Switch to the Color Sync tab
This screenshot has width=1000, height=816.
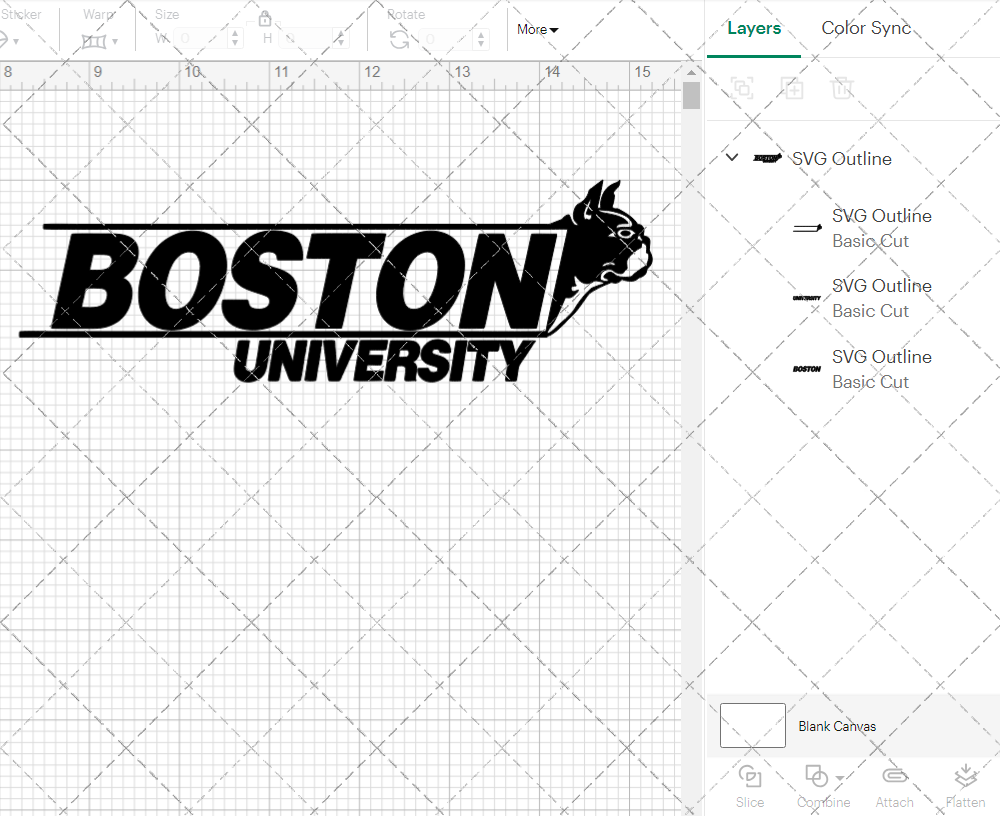click(x=866, y=28)
